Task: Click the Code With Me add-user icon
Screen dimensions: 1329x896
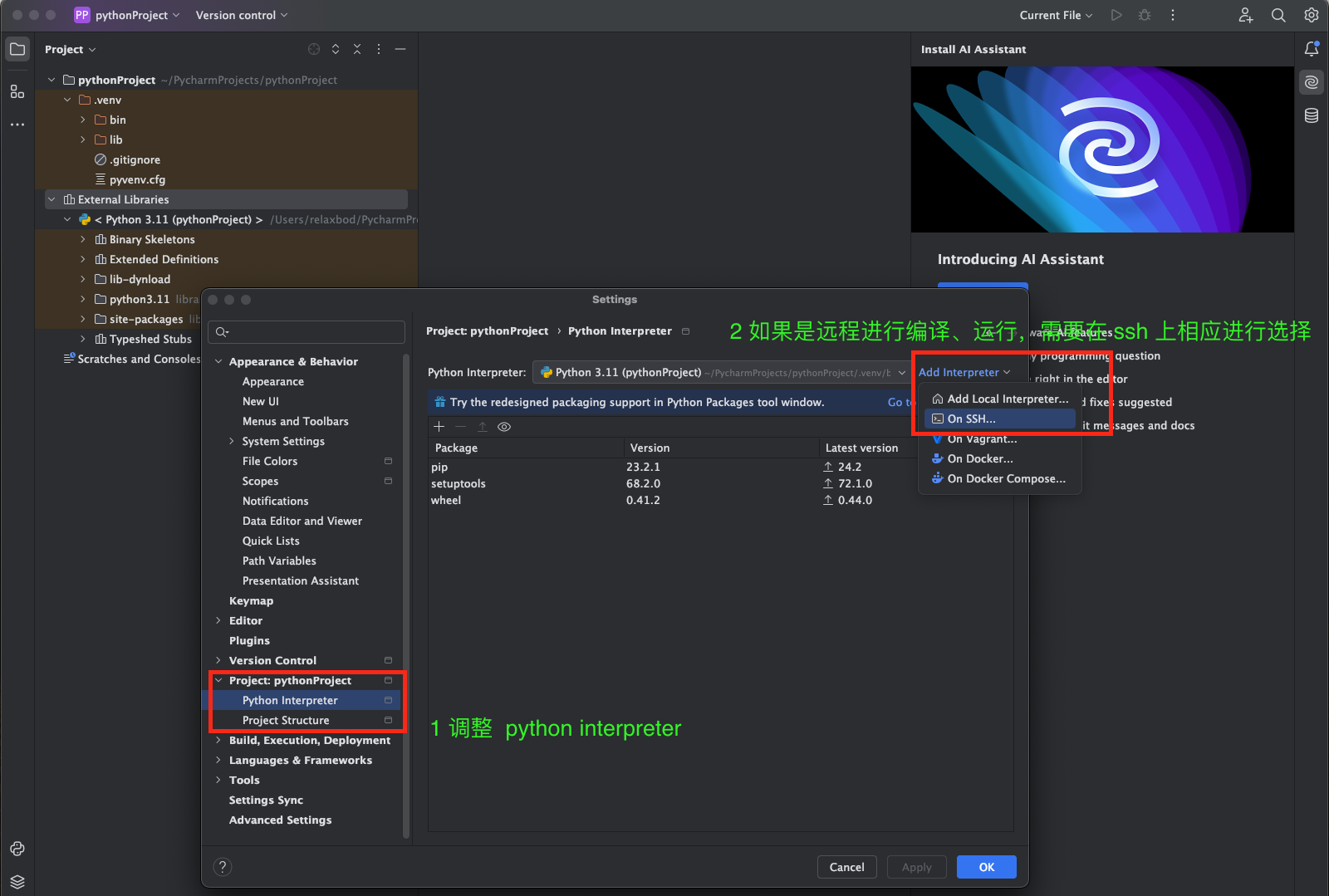Action: (x=1246, y=15)
